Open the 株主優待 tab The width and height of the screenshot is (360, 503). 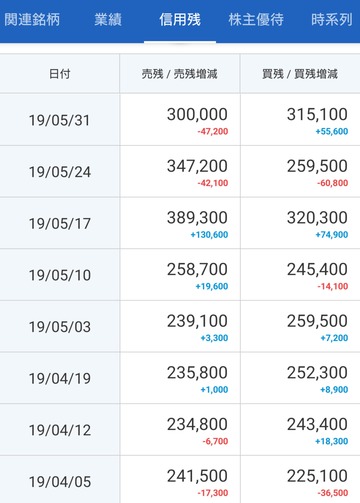coord(256,20)
